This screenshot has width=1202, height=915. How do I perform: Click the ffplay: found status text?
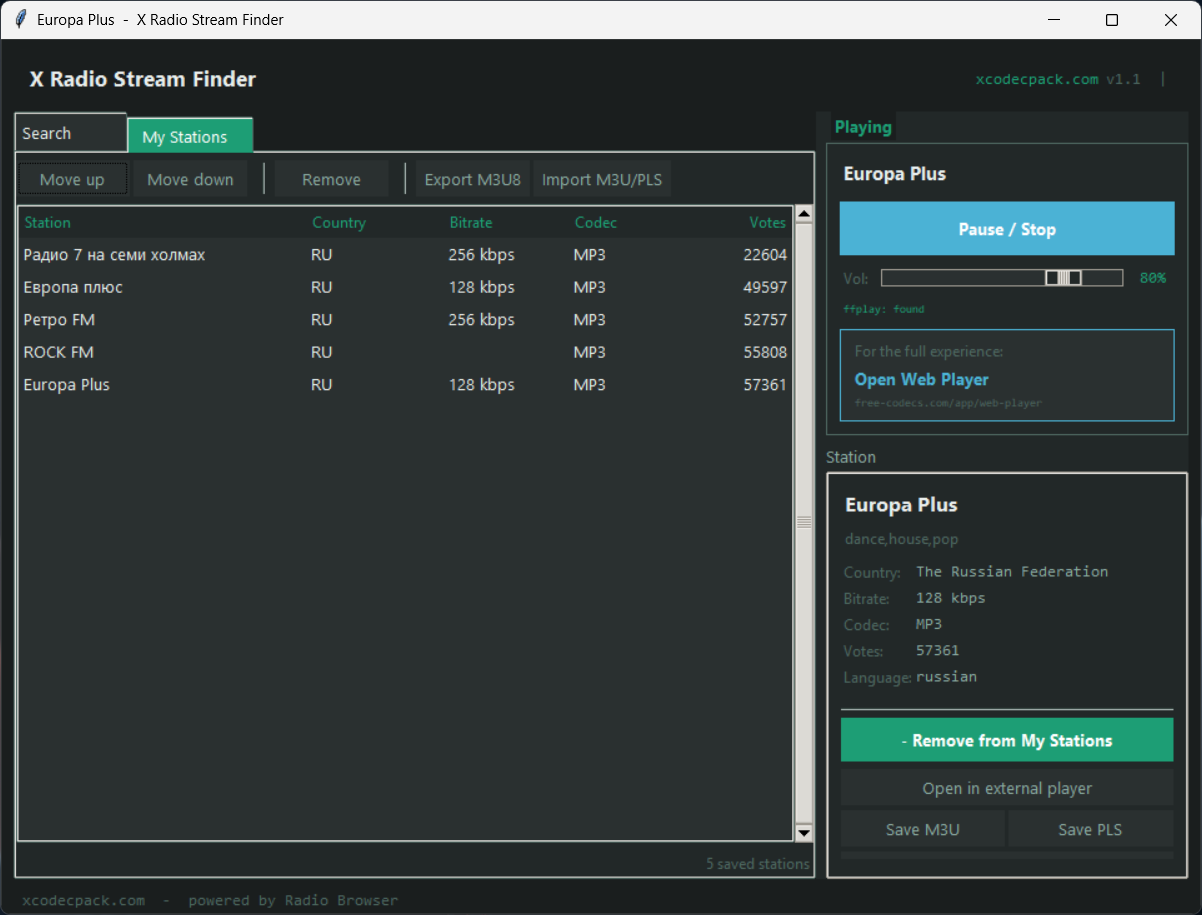click(x=884, y=309)
